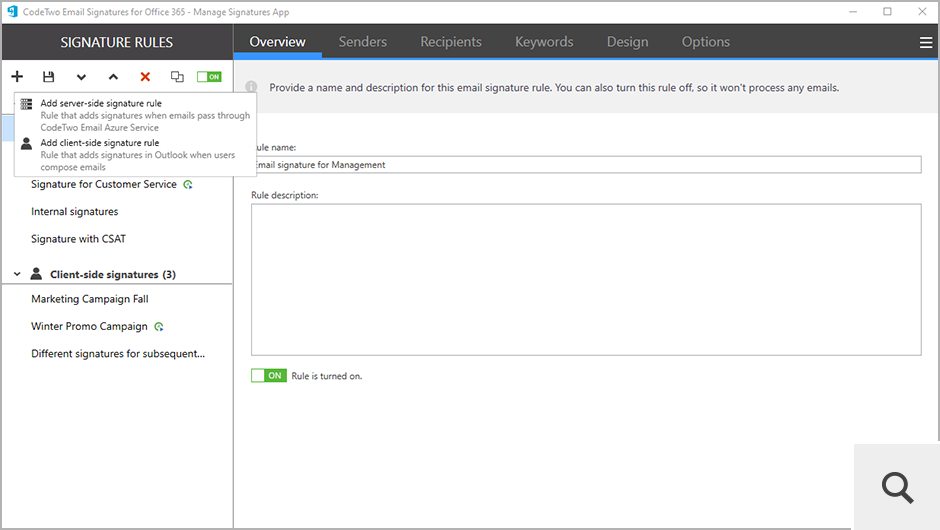The image size is (940, 530).
Task: Open the Recipients tab
Action: (451, 42)
